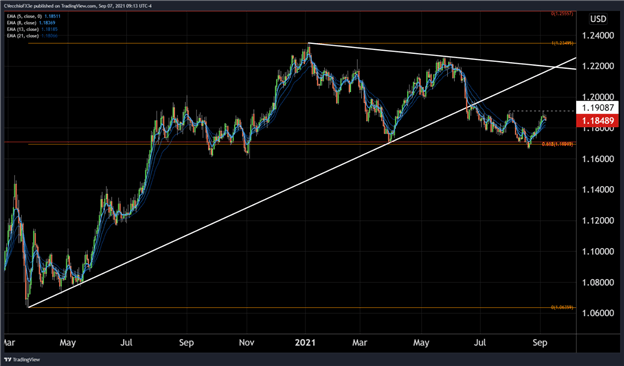Click the Nov label on time axis
This screenshot has width=624, height=366.
(x=247, y=343)
